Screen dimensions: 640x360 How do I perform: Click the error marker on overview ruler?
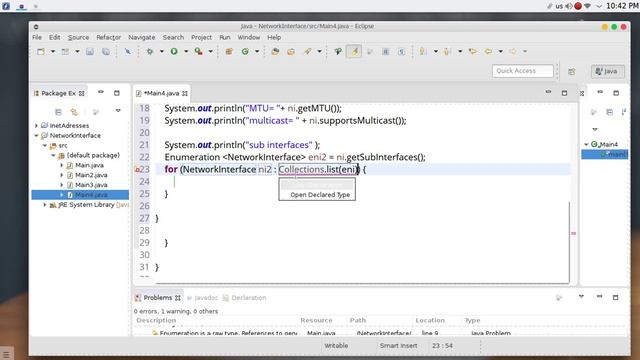click(573, 233)
